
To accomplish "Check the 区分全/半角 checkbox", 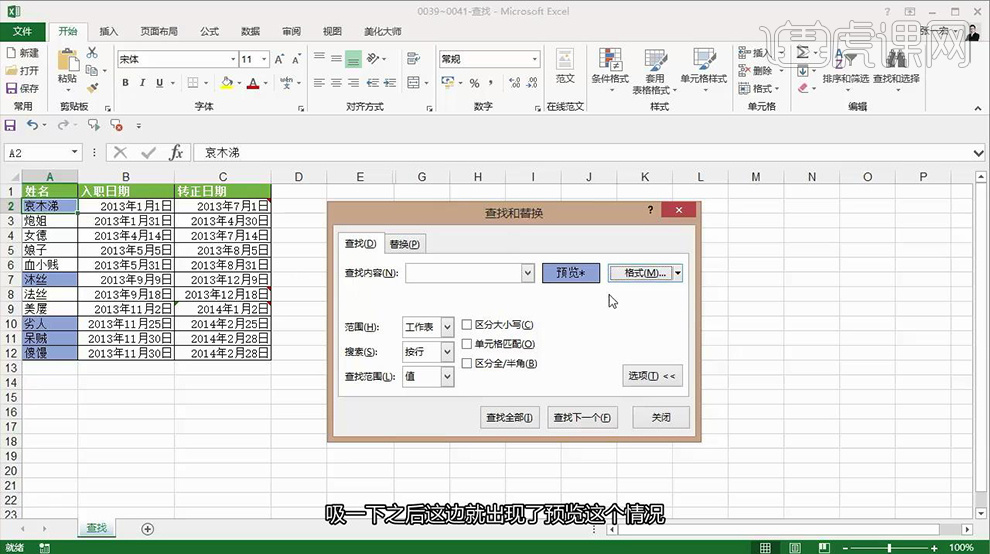I will (467, 363).
